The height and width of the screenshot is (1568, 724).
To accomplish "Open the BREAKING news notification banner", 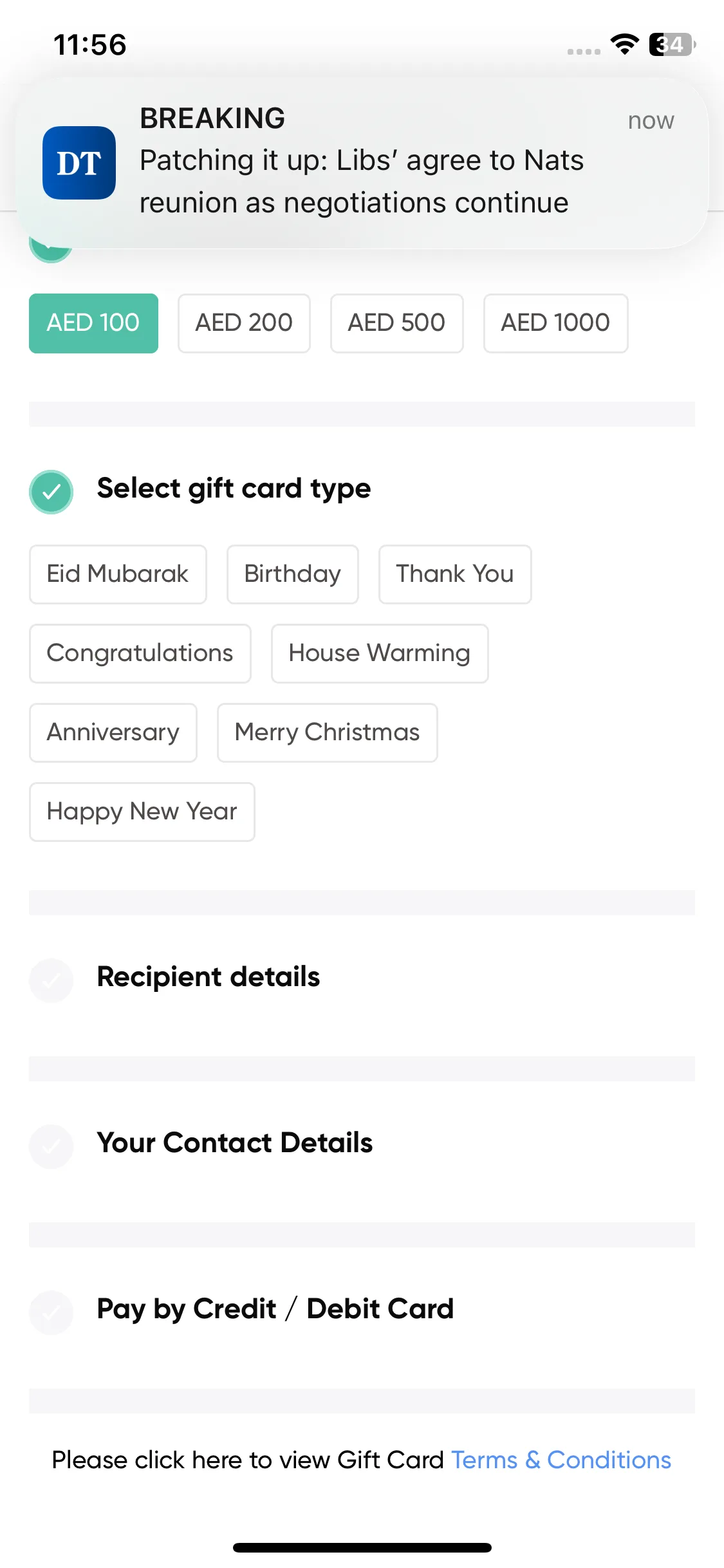I will point(362,163).
